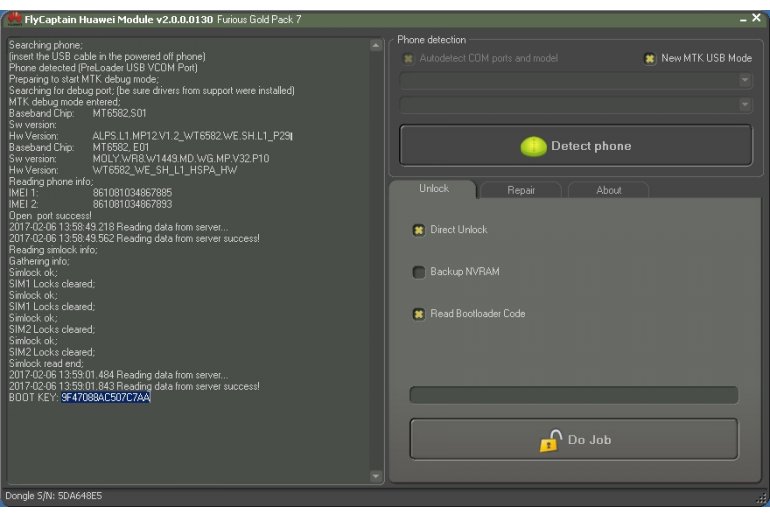The height and width of the screenshot is (518, 770).
Task: Toggle the New MTK USB Mode checkbox
Action: pos(650,58)
